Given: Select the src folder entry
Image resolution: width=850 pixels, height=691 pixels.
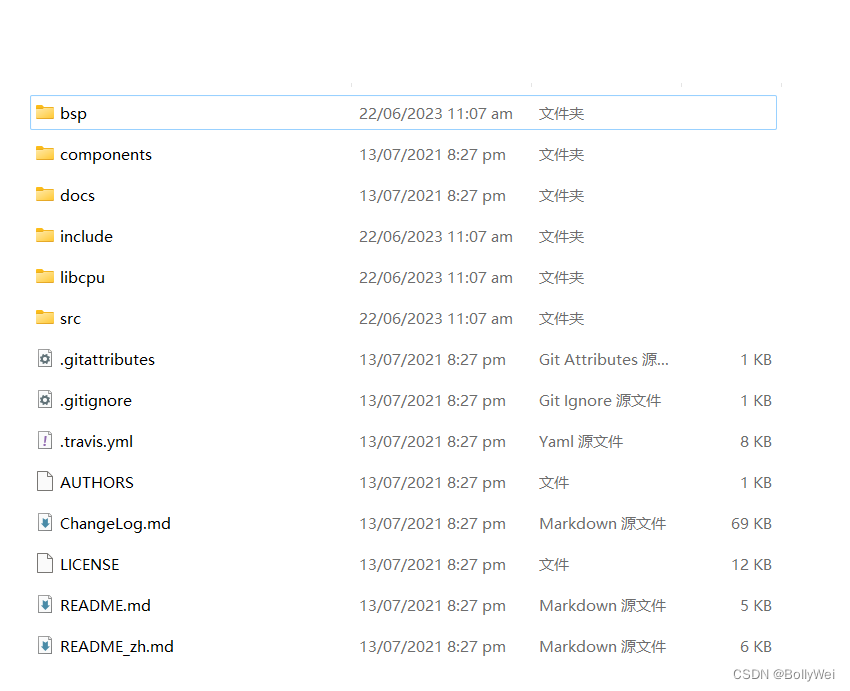Looking at the screenshot, I should point(71,318).
